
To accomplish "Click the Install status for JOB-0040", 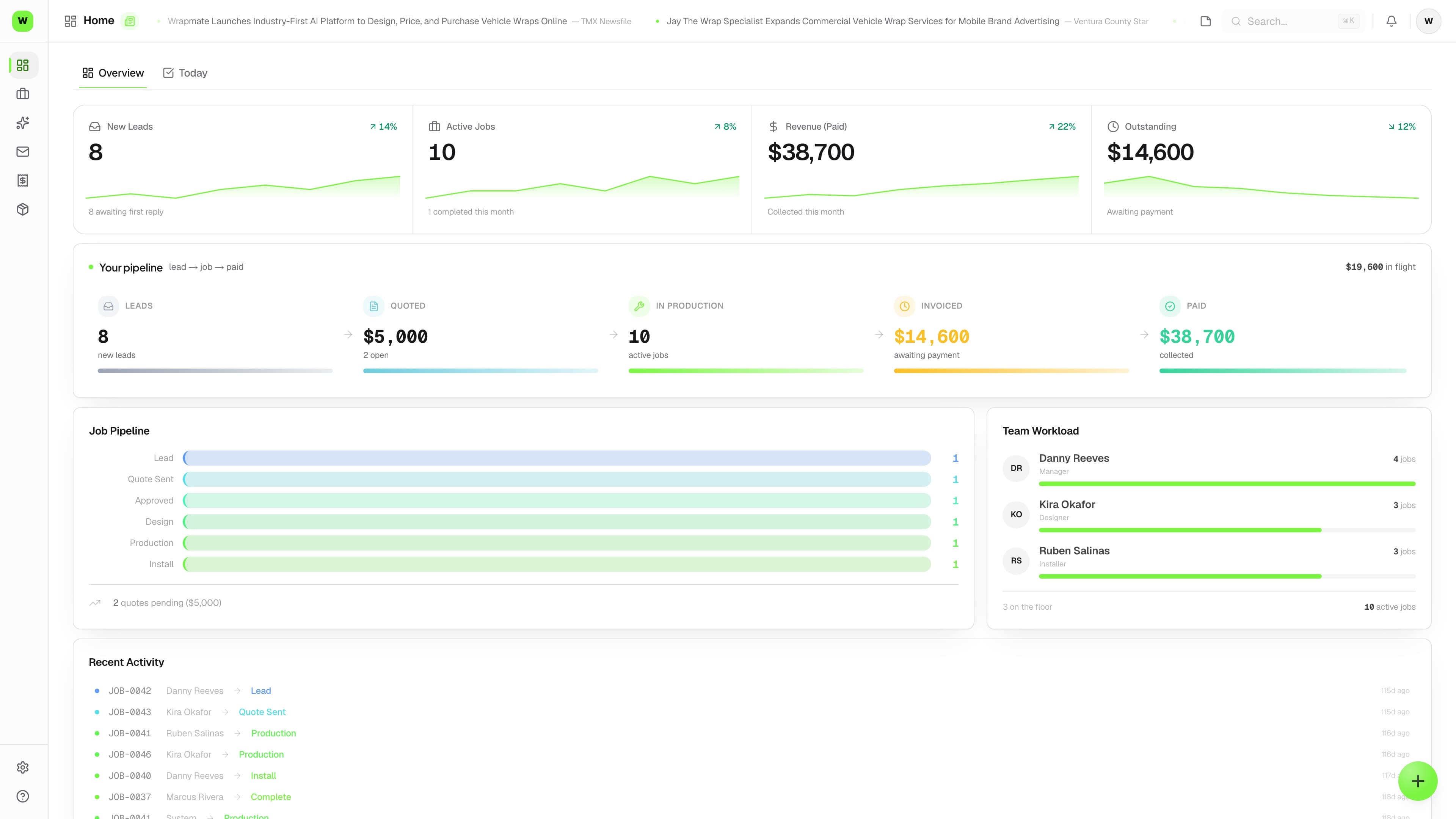I will 264,775.
